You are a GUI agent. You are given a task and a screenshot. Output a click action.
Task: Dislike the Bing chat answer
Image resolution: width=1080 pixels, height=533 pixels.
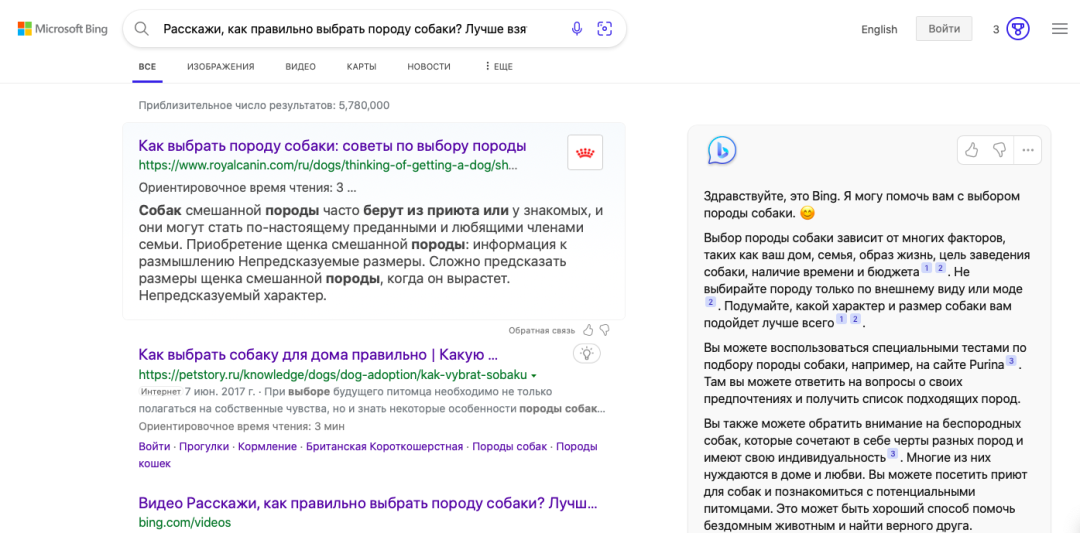click(999, 150)
